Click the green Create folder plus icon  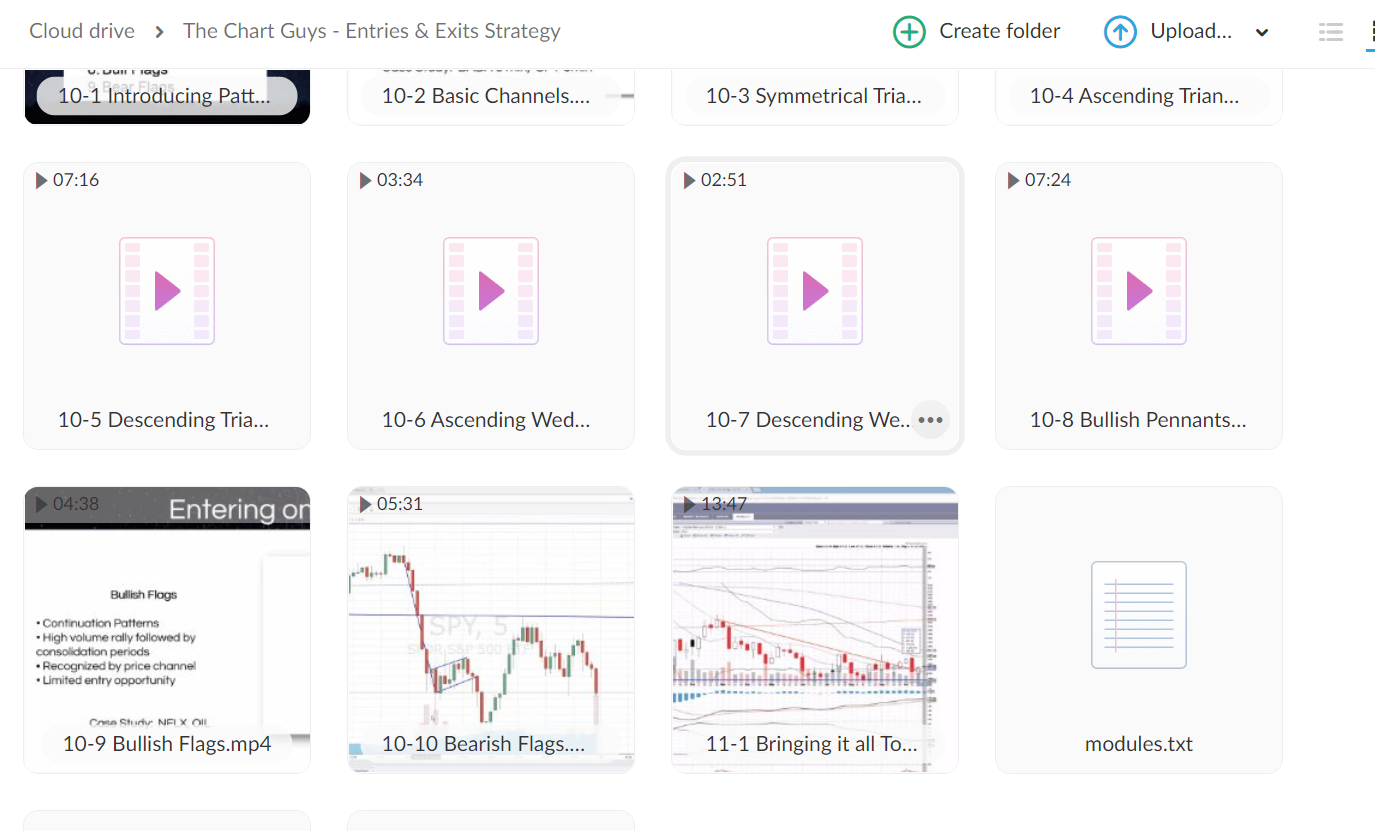point(909,31)
